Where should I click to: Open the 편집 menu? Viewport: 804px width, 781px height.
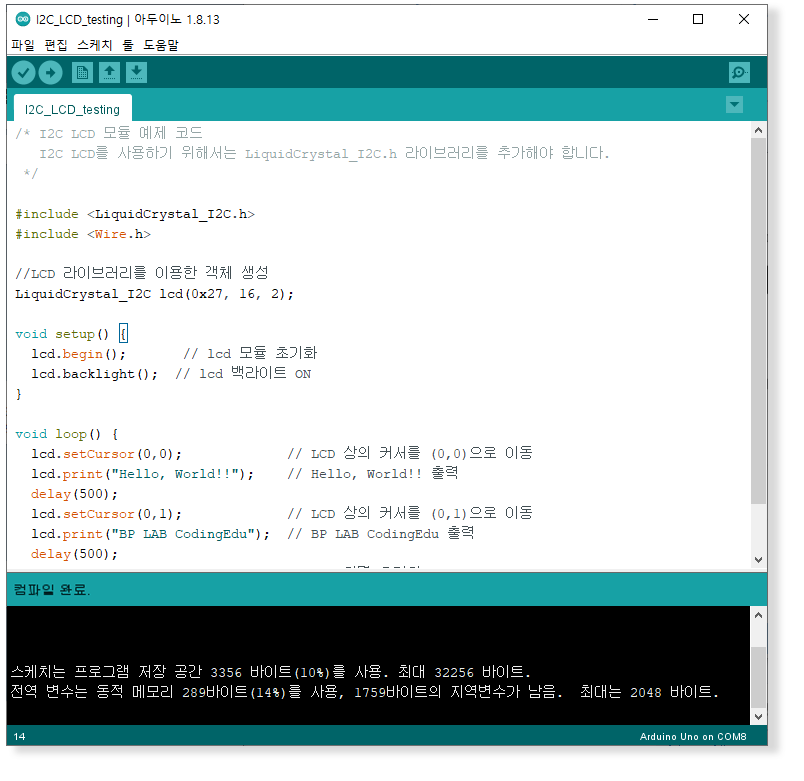[56, 45]
